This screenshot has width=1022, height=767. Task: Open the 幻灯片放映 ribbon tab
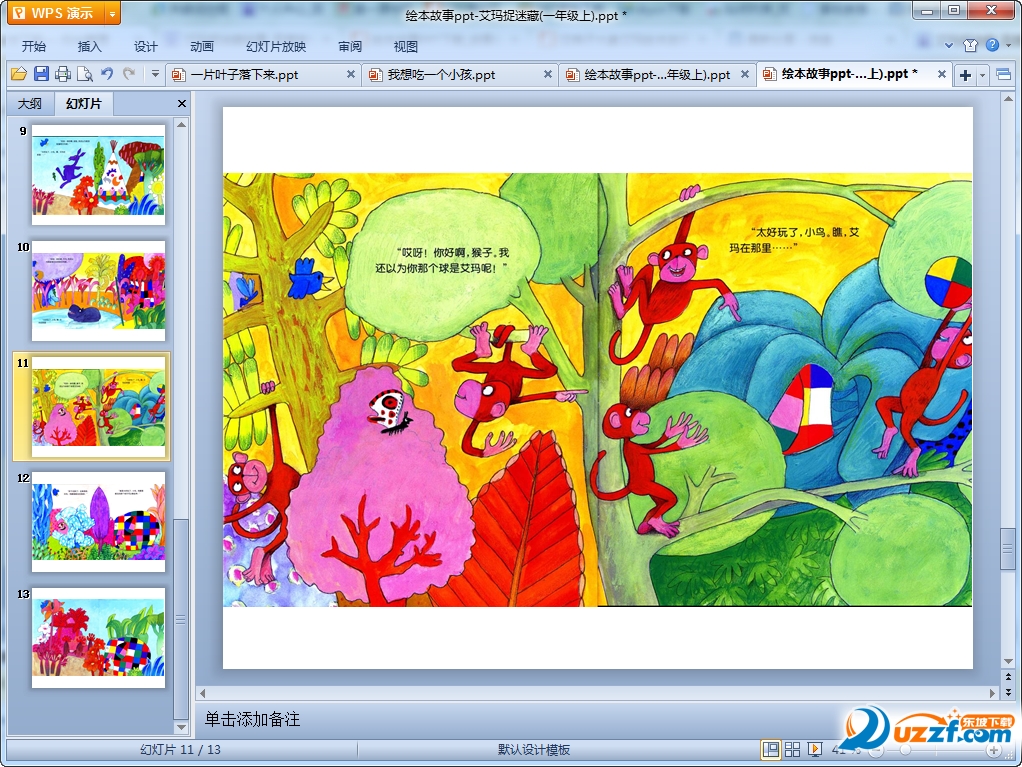276,46
